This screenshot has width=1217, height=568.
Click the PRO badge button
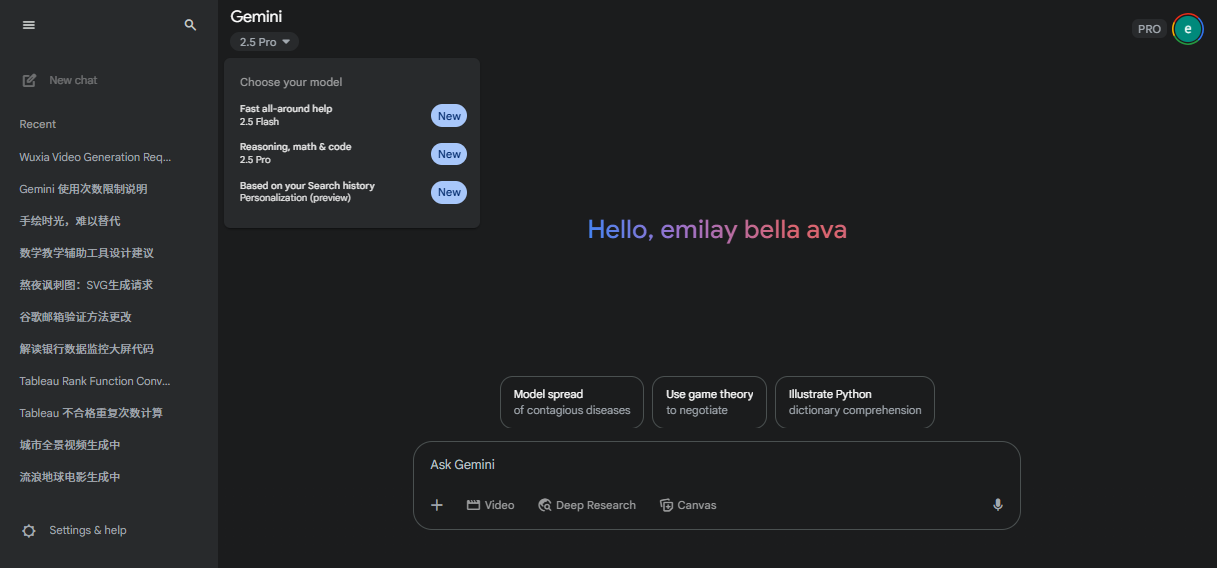(x=1149, y=29)
